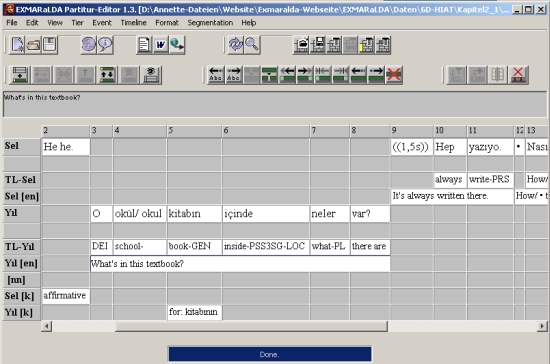Click the open format table icon
Viewport: 550px width, 364px height.
(301, 45)
